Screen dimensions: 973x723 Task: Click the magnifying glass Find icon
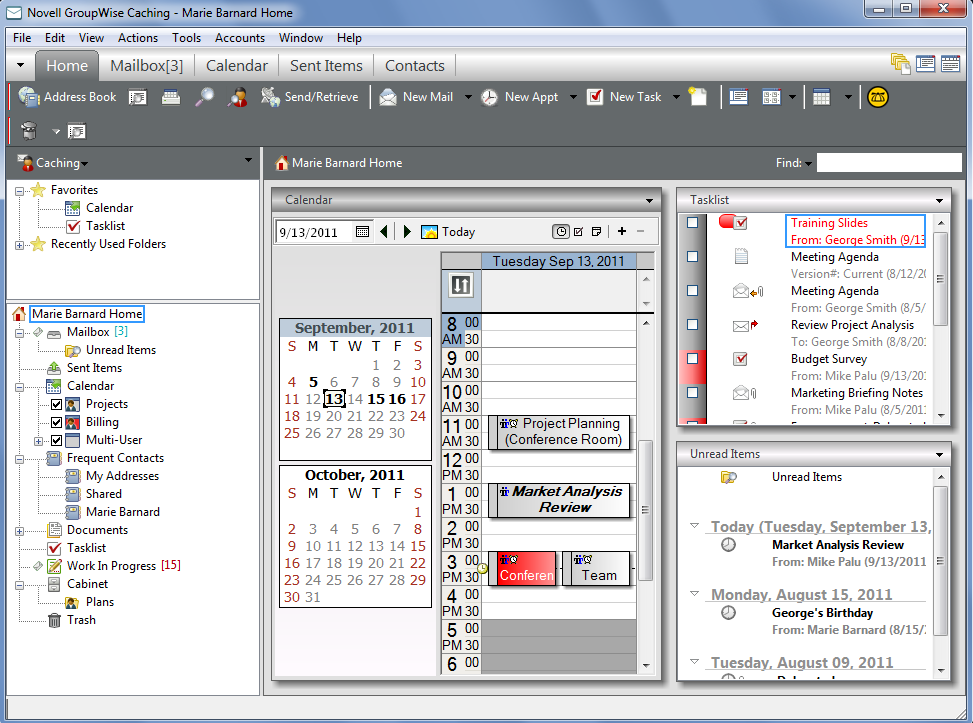pos(204,97)
